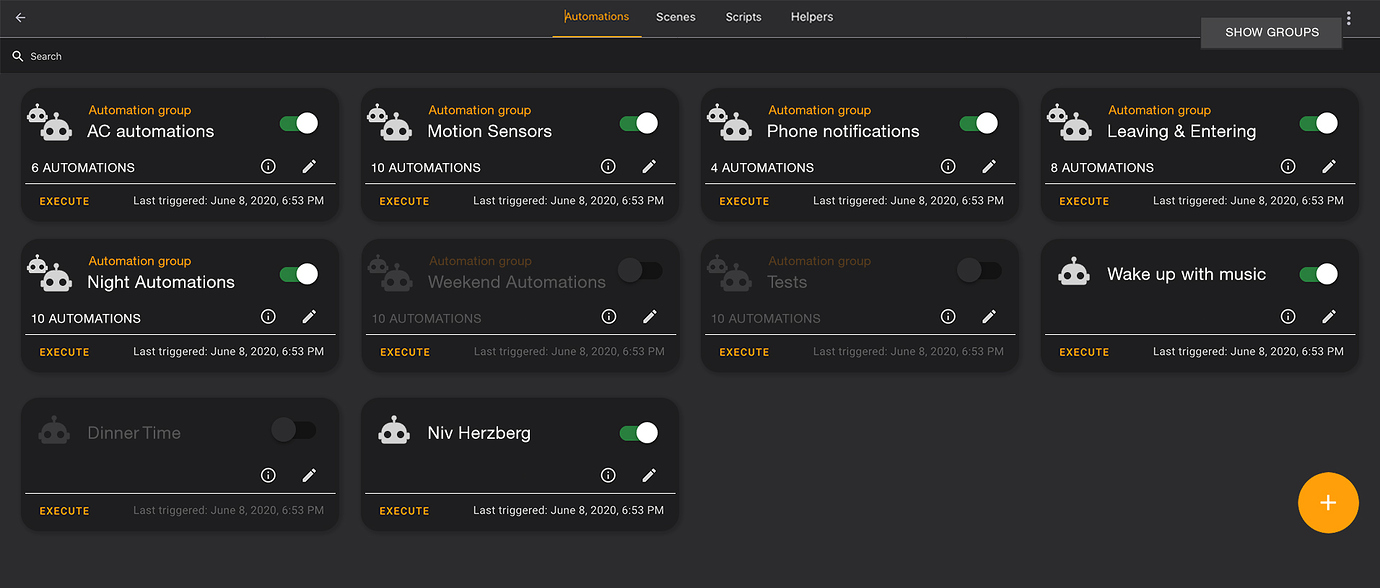Click the AC automations robot group icon
Image resolution: width=1380 pixels, height=588 pixels.
click(50, 122)
